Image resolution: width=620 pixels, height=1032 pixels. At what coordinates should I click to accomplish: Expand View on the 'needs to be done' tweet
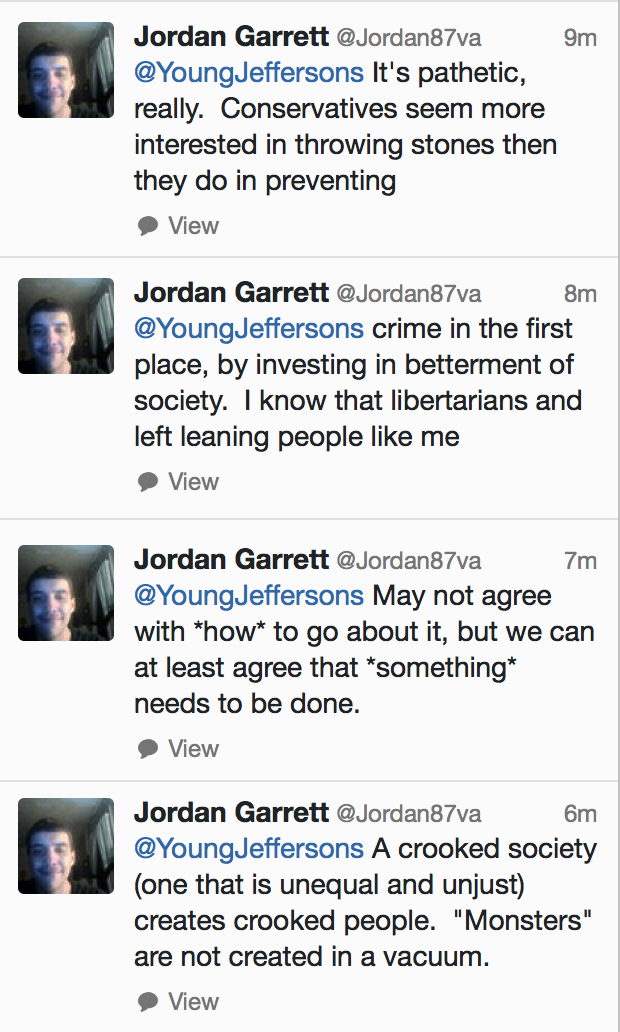pos(193,748)
